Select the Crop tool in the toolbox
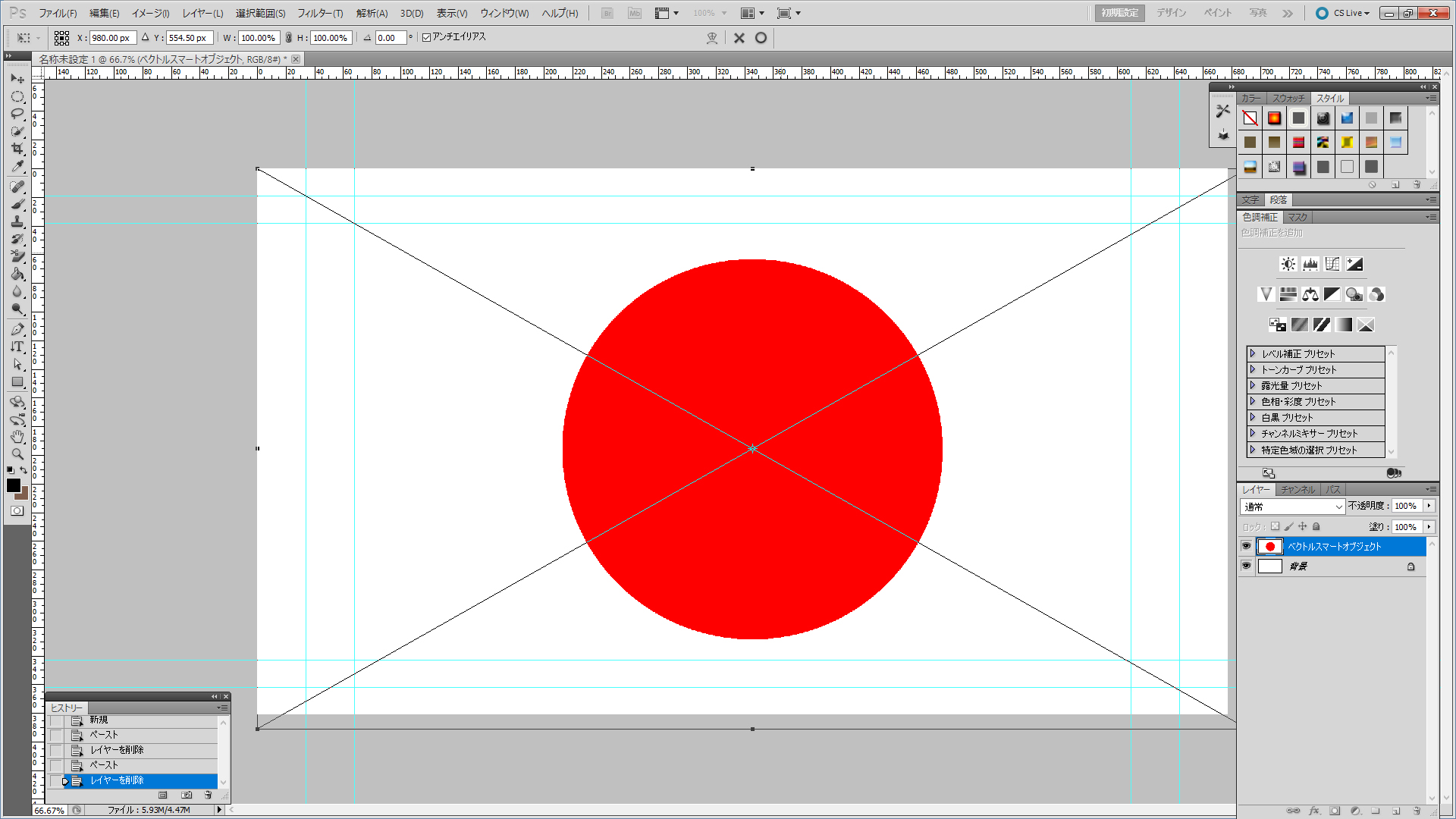This screenshot has width=1456, height=819. (17, 149)
